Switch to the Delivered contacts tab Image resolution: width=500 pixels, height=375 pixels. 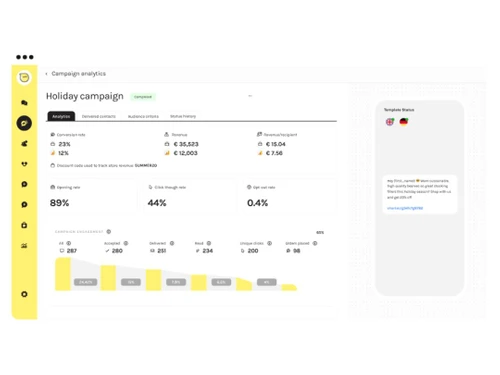pos(99,116)
